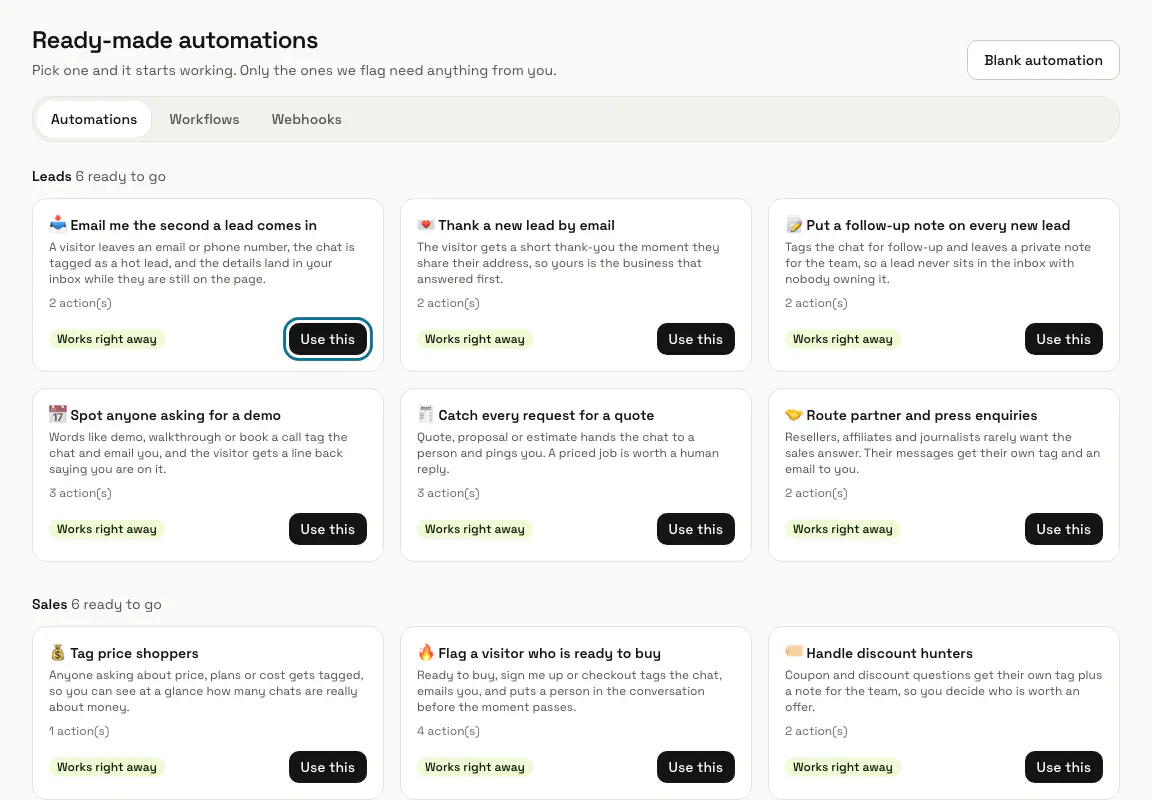This screenshot has height=800, width=1152.
Task: Click the love-letter emoji beside 'Thank a new lead by email'
Action: point(425,224)
